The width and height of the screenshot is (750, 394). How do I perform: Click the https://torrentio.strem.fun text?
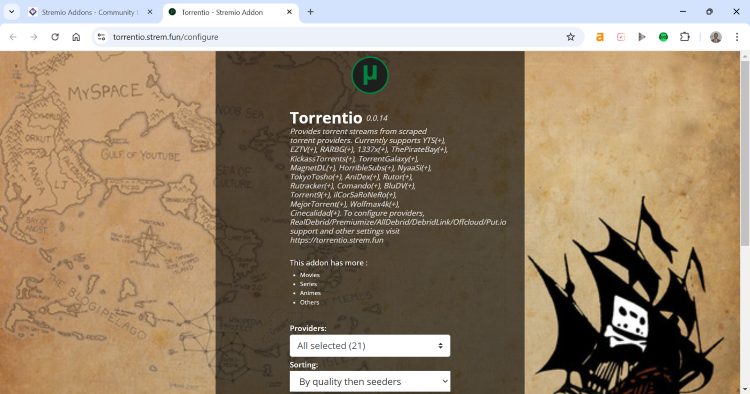(337, 240)
